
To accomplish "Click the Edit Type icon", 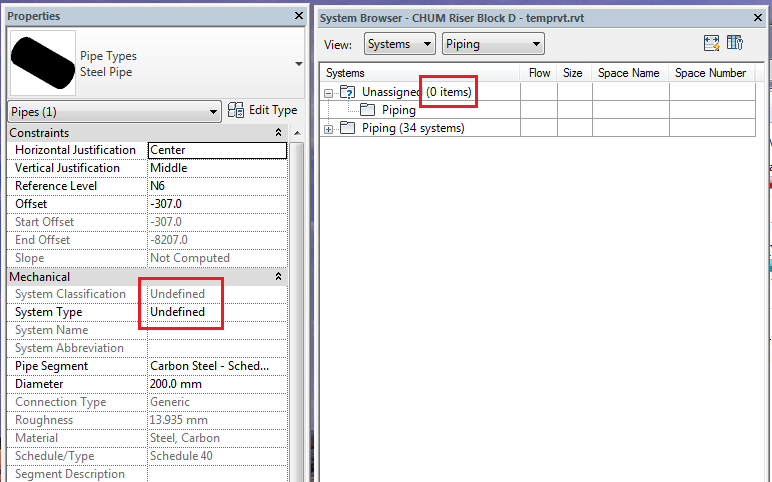I will (236, 110).
